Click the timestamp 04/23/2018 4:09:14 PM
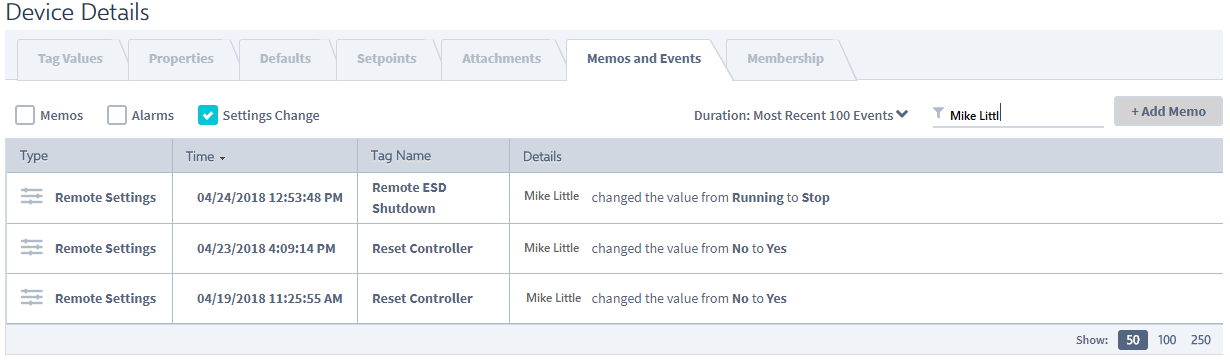This screenshot has width=1230, height=360. tap(266, 248)
